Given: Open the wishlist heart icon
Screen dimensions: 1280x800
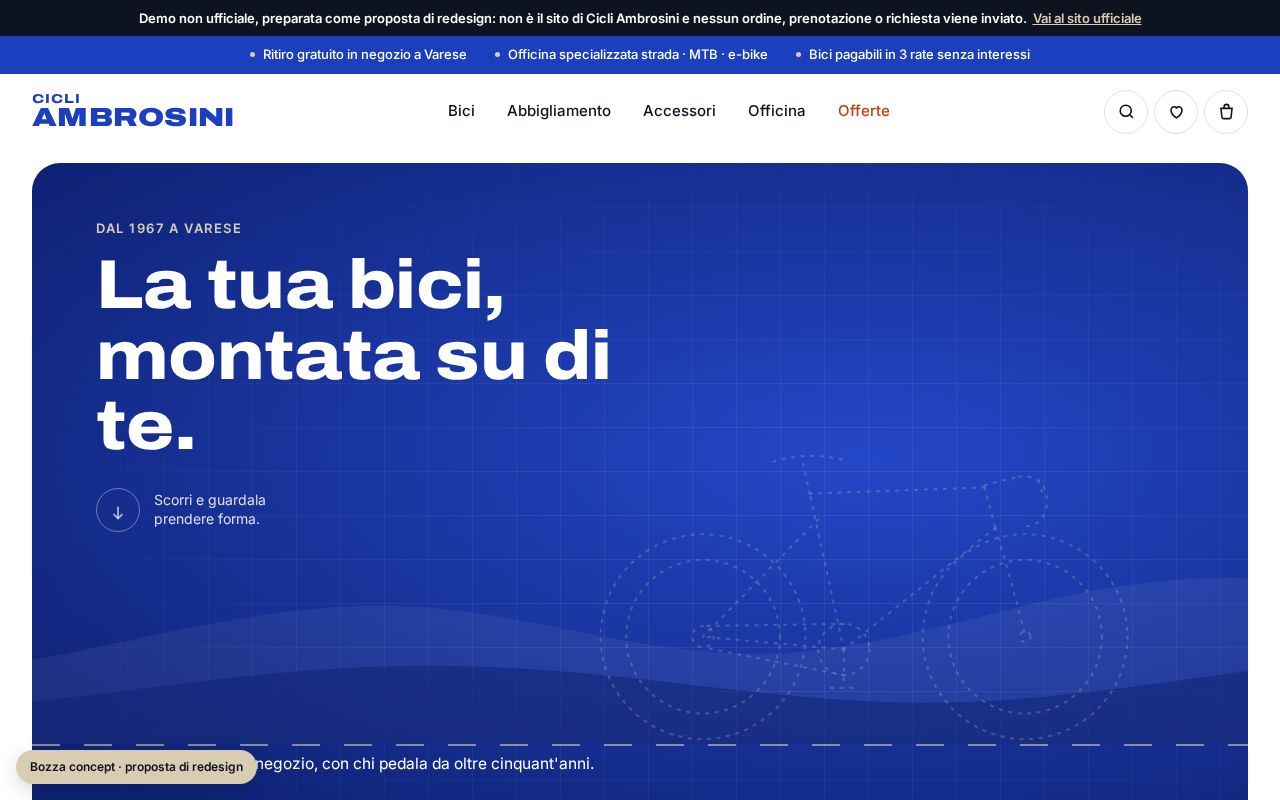Looking at the screenshot, I should [x=1176, y=112].
